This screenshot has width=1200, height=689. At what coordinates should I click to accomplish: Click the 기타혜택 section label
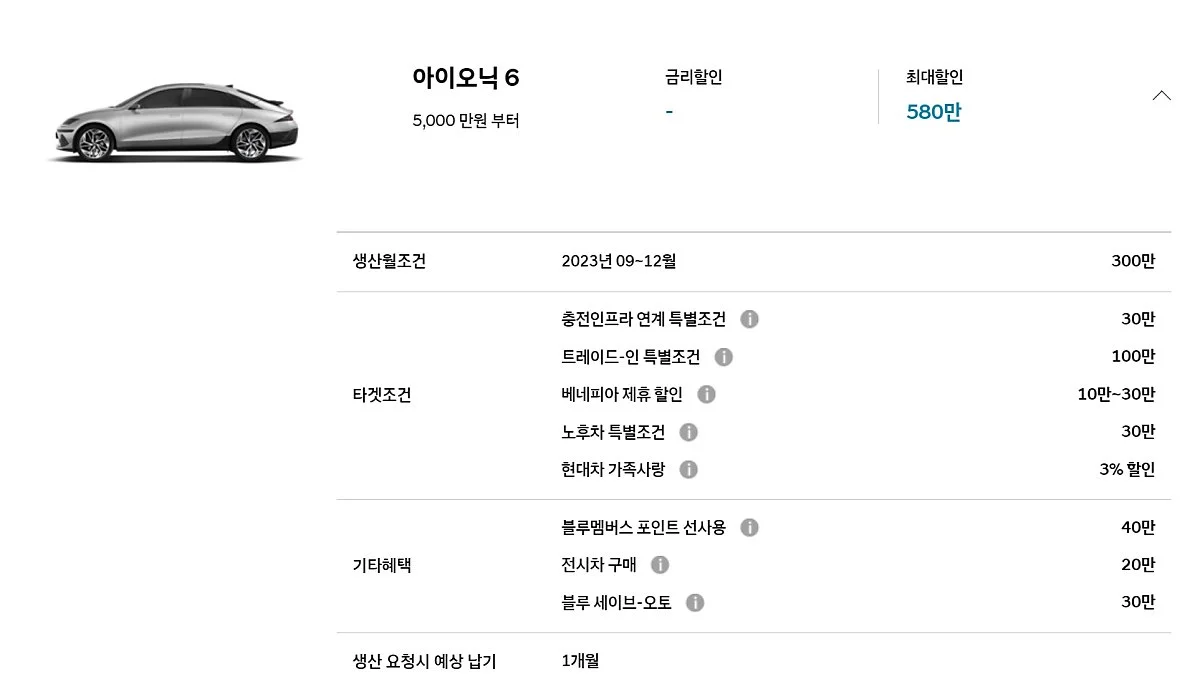coord(381,565)
